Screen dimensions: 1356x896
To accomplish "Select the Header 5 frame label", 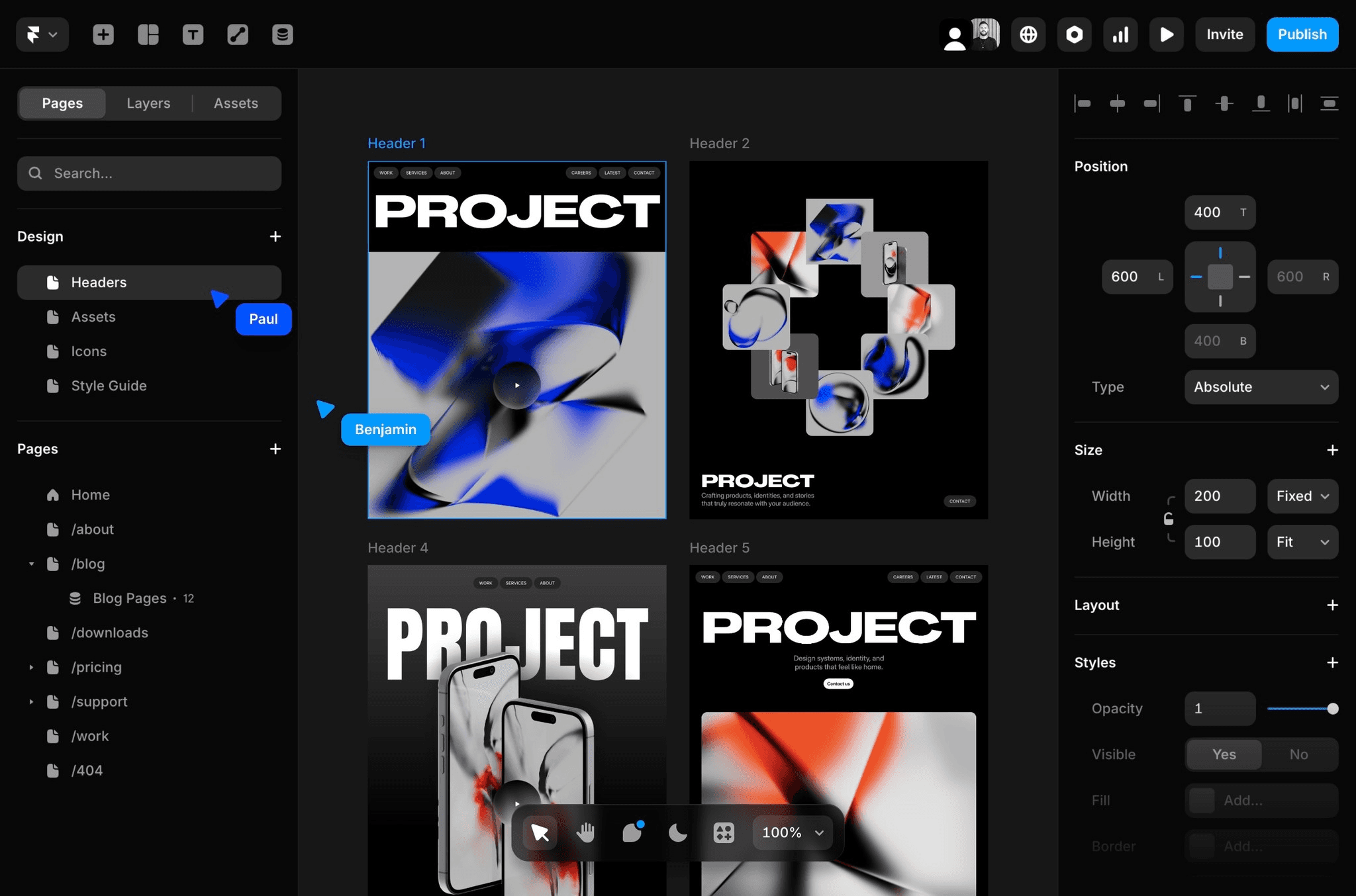I will 720,548.
